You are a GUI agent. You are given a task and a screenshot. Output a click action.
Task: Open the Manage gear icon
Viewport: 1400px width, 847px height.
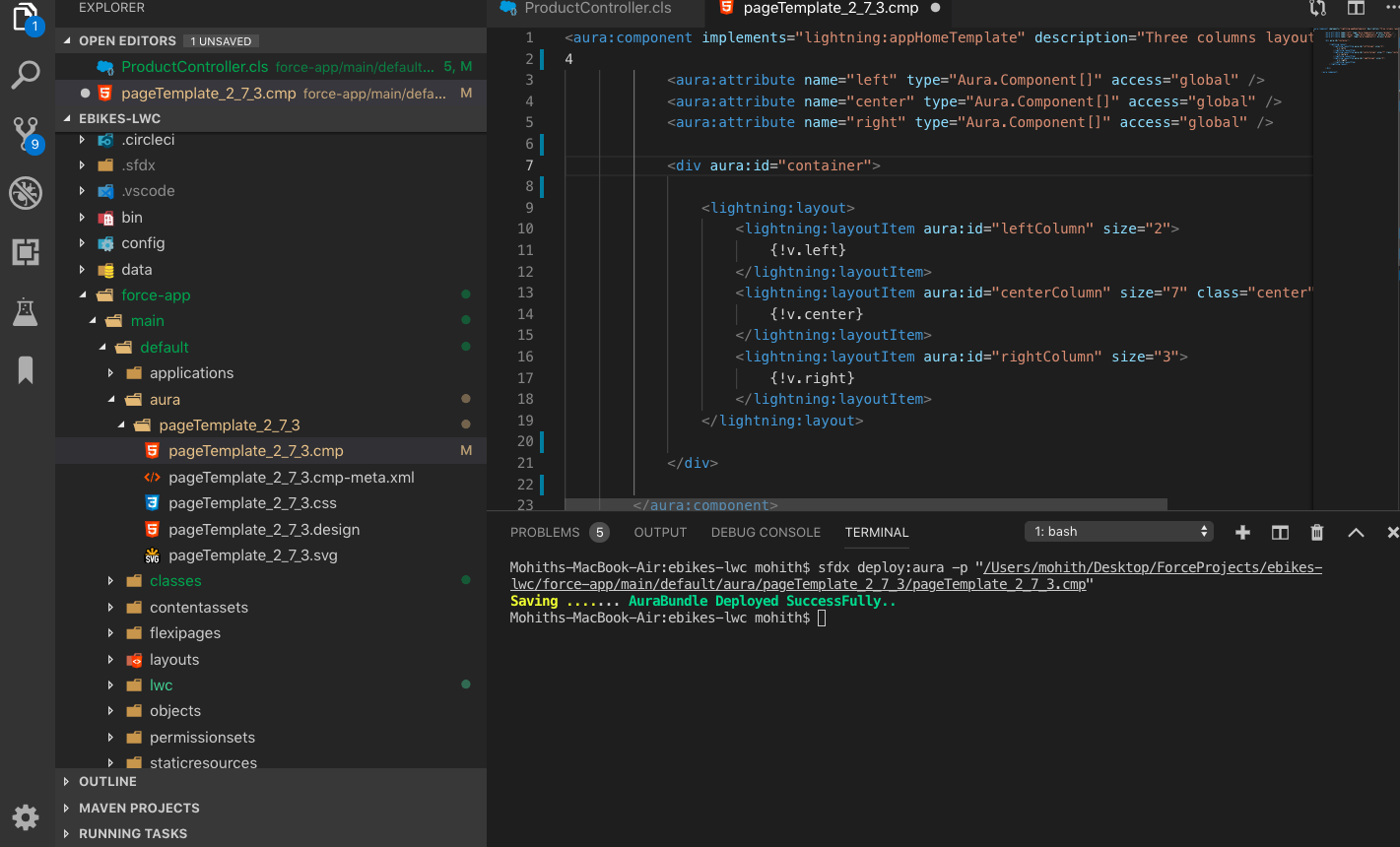coord(26,816)
